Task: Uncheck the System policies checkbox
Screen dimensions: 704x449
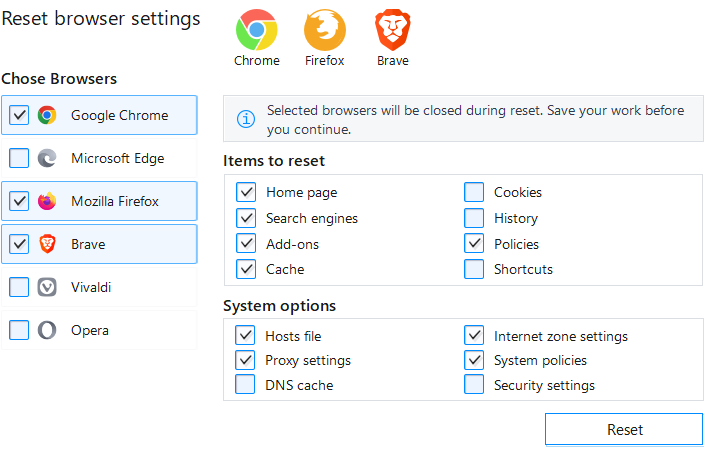Action: tap(474, 360)
